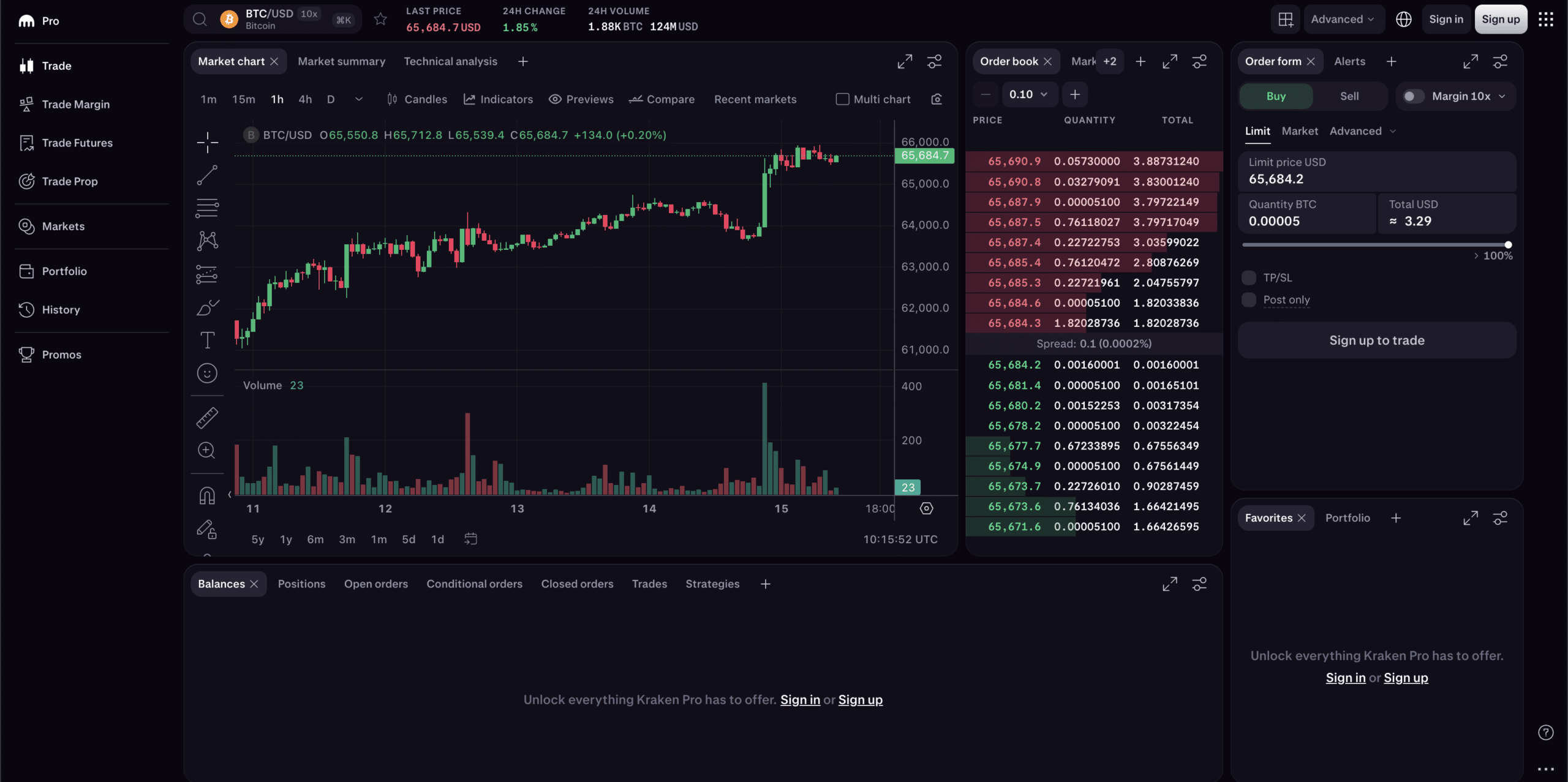
Task: Enable the Post only checkbox
Action: [1248, 299]
